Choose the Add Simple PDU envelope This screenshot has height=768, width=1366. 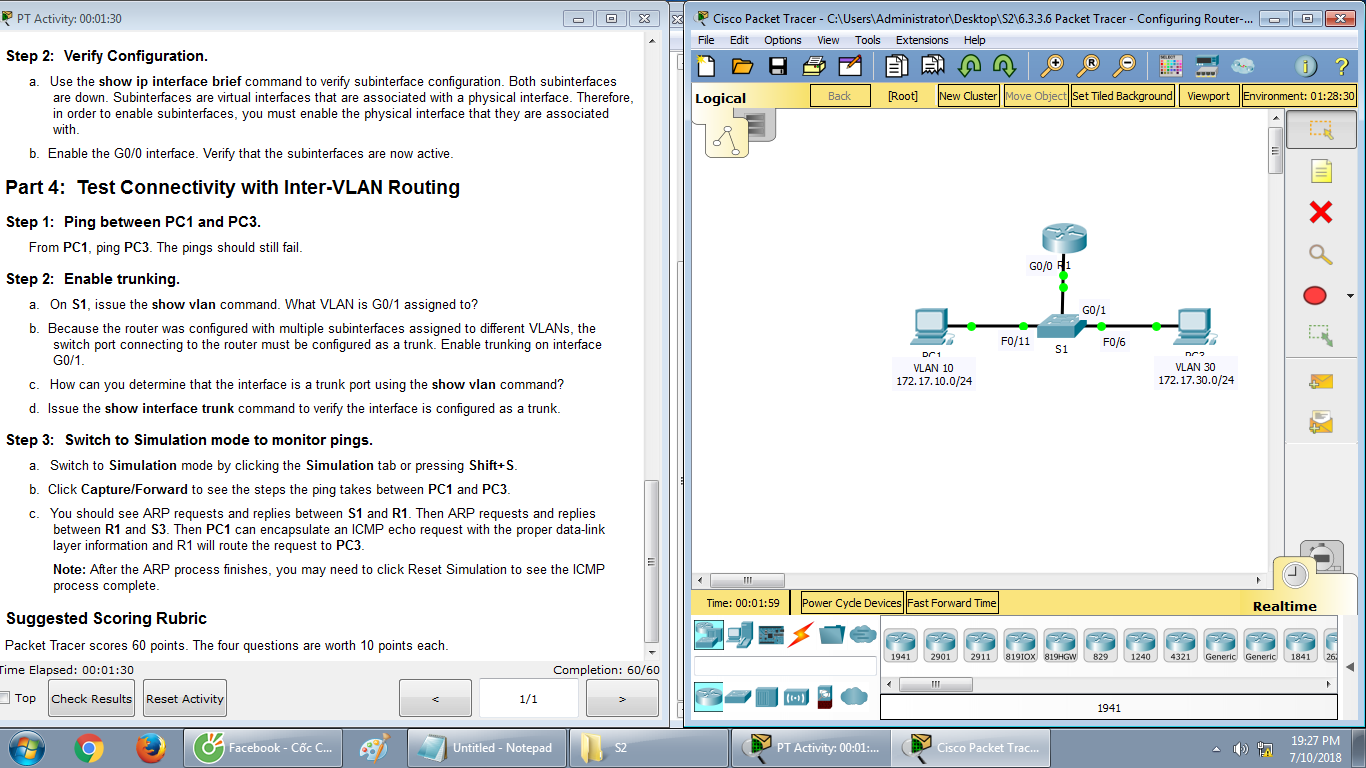[1321, 381]
